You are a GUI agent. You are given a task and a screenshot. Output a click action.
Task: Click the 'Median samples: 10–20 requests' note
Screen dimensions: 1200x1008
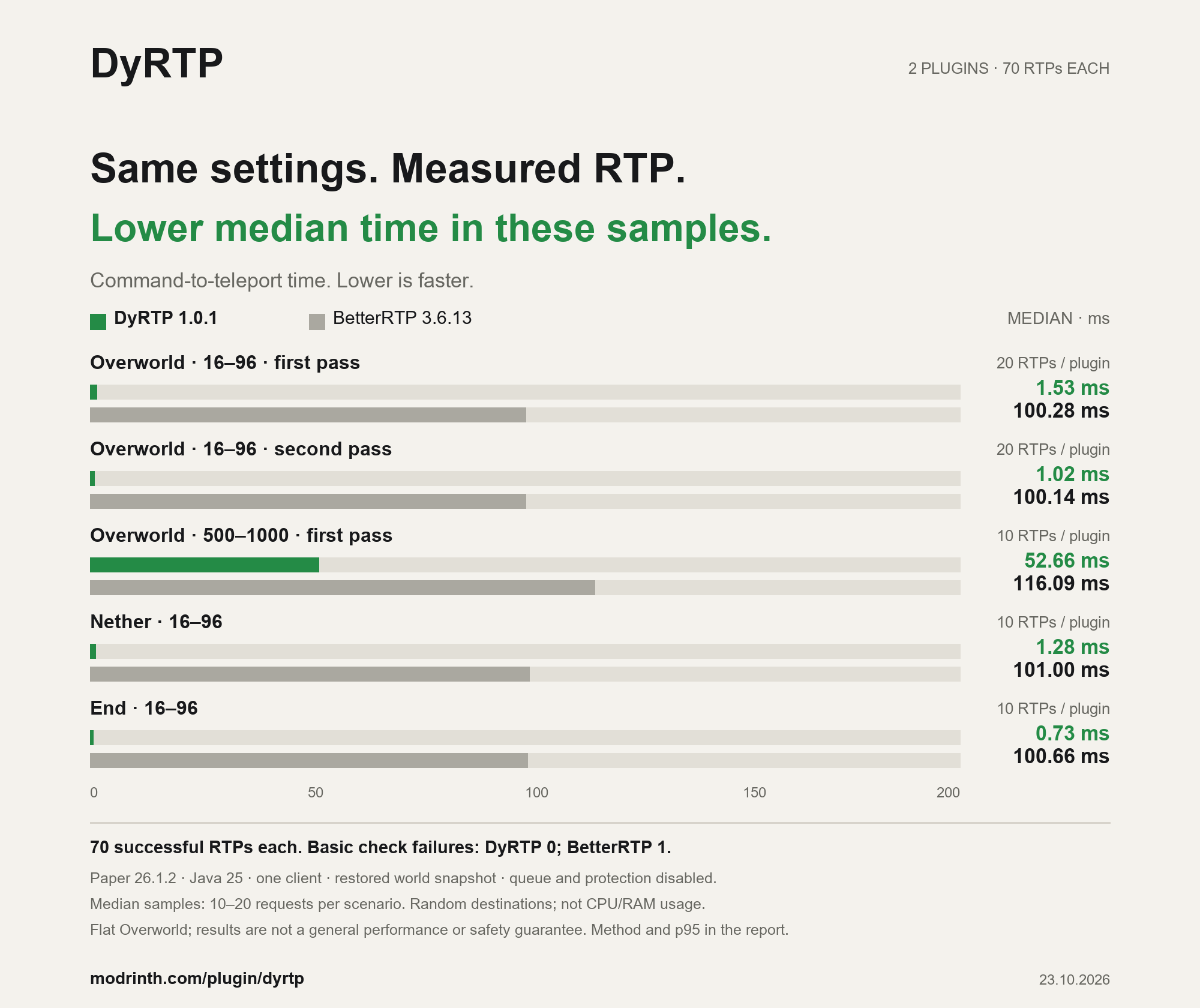[x=398, y=904]
